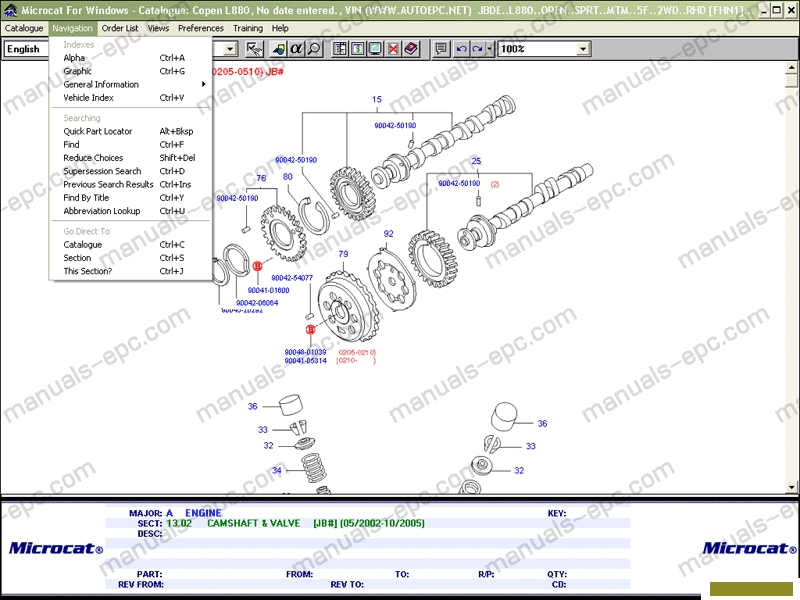Click the magnifying glass Find icon
The width and height of the screenshot is (800, 600).
[314, 49]
